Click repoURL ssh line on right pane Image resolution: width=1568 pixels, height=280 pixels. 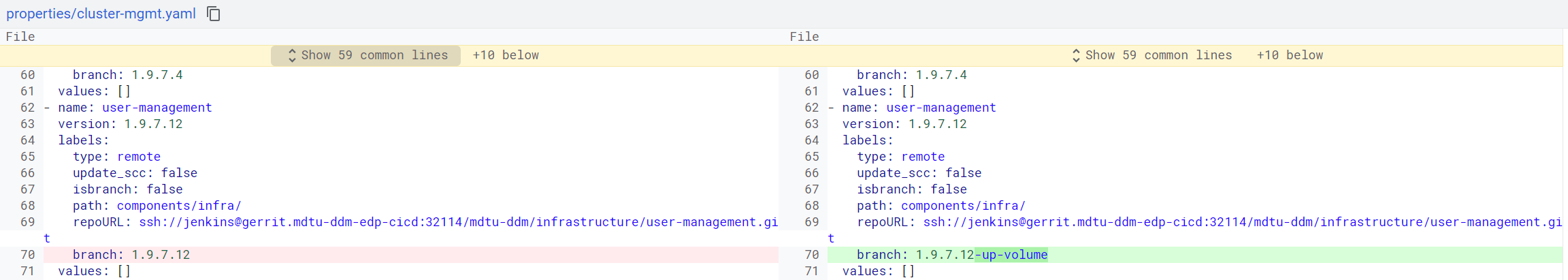coord(1209,222)
